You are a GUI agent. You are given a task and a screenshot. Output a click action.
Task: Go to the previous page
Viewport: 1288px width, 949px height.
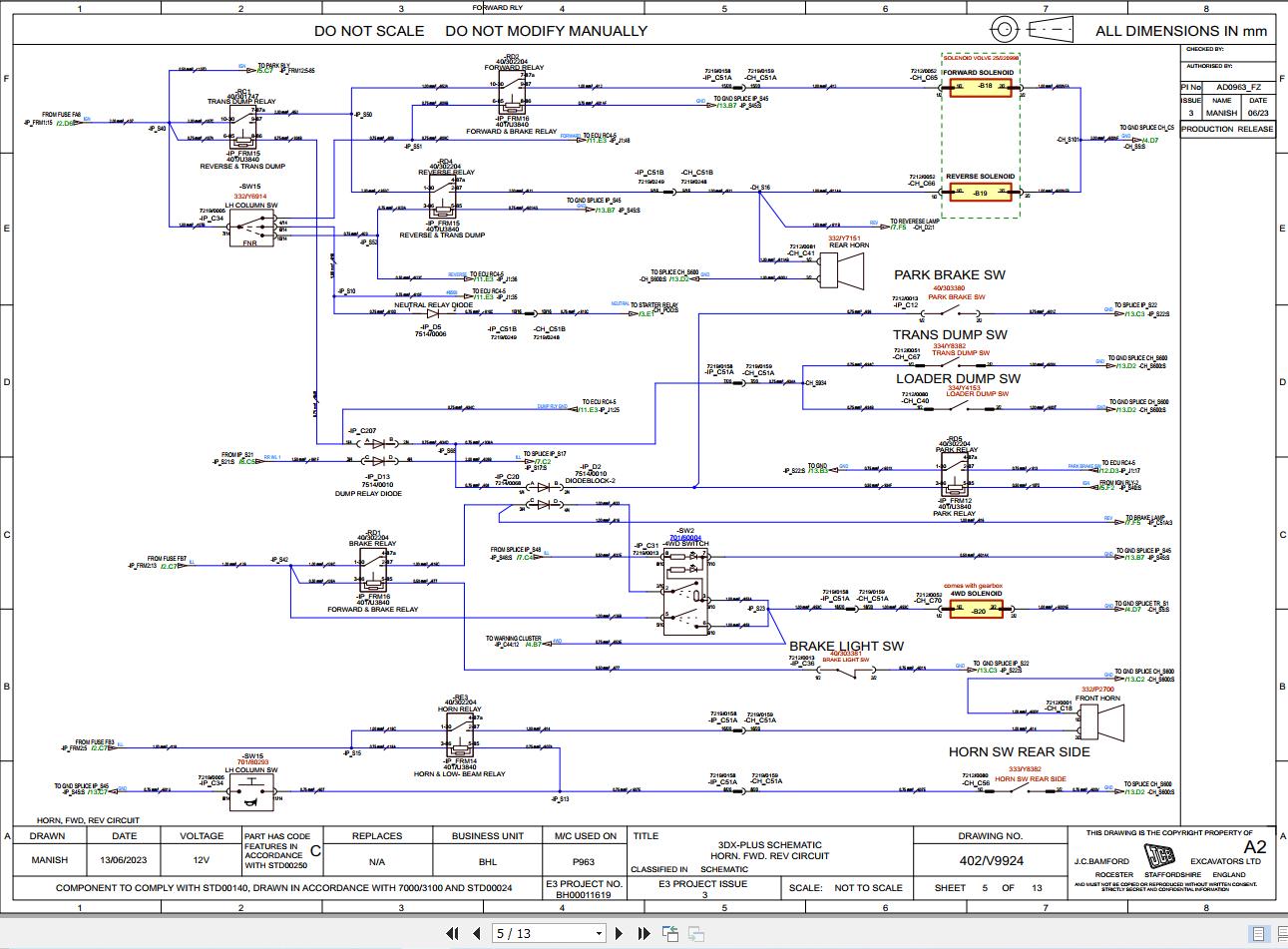click(x=479, y=933)
